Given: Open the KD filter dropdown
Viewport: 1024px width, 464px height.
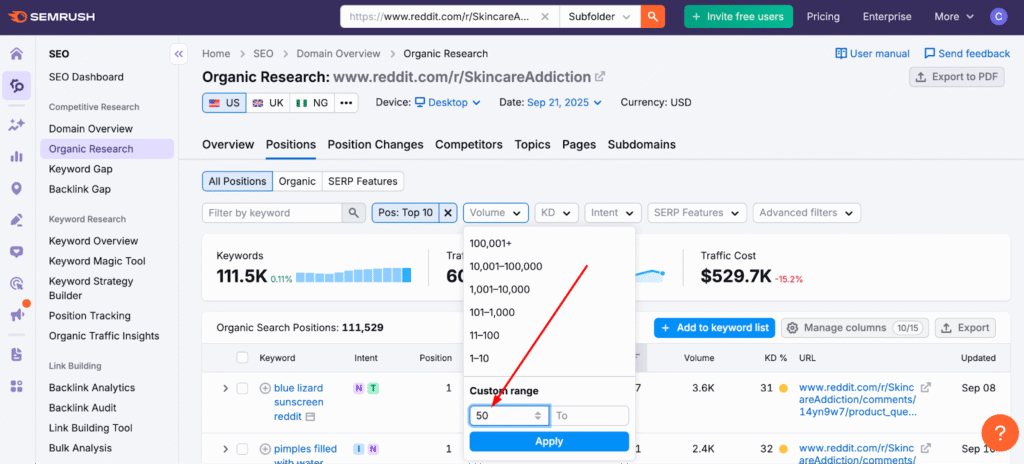Looking at the screenshot, I should point(556,212).
